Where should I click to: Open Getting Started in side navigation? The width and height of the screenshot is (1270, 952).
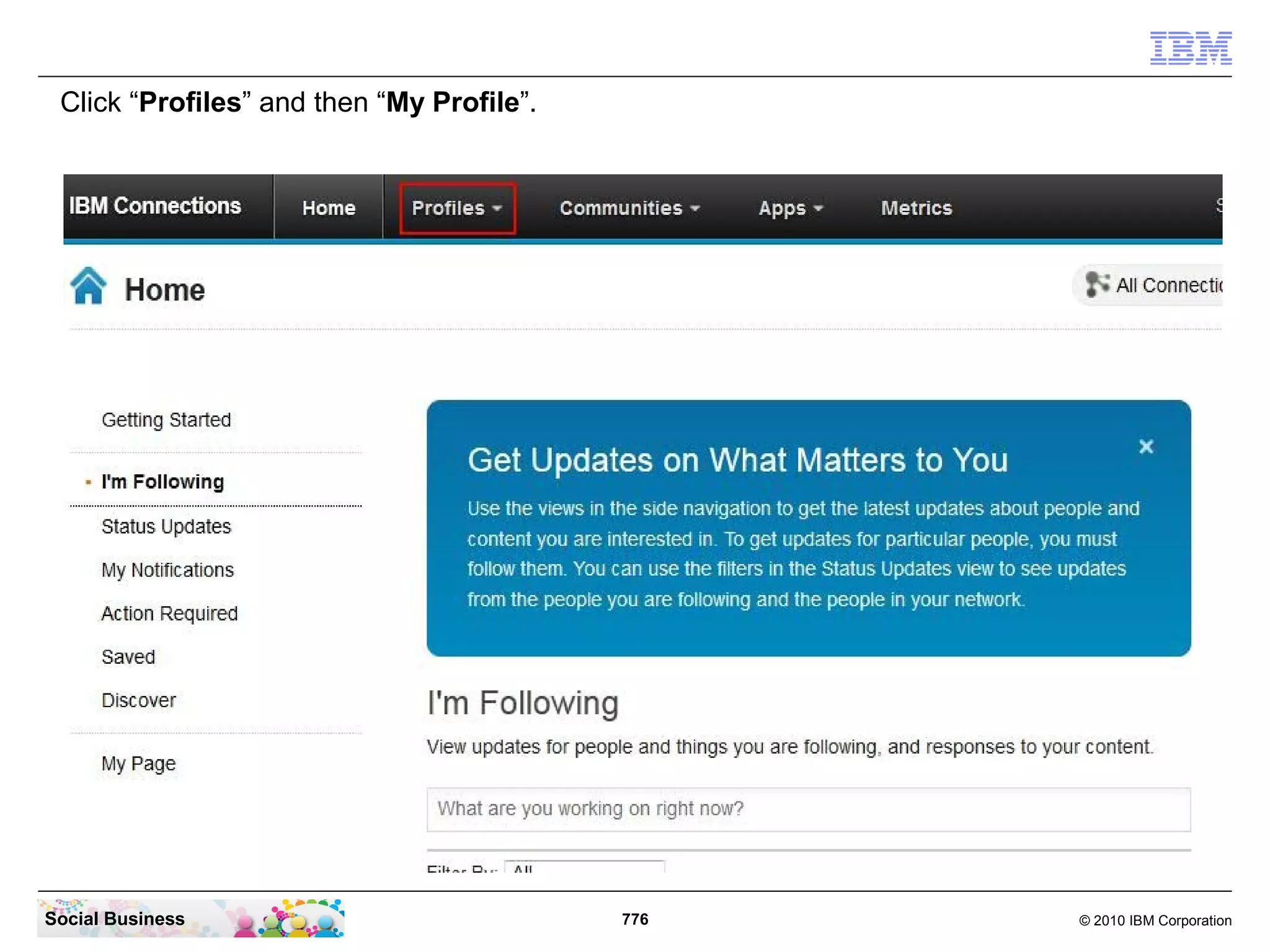166,420
